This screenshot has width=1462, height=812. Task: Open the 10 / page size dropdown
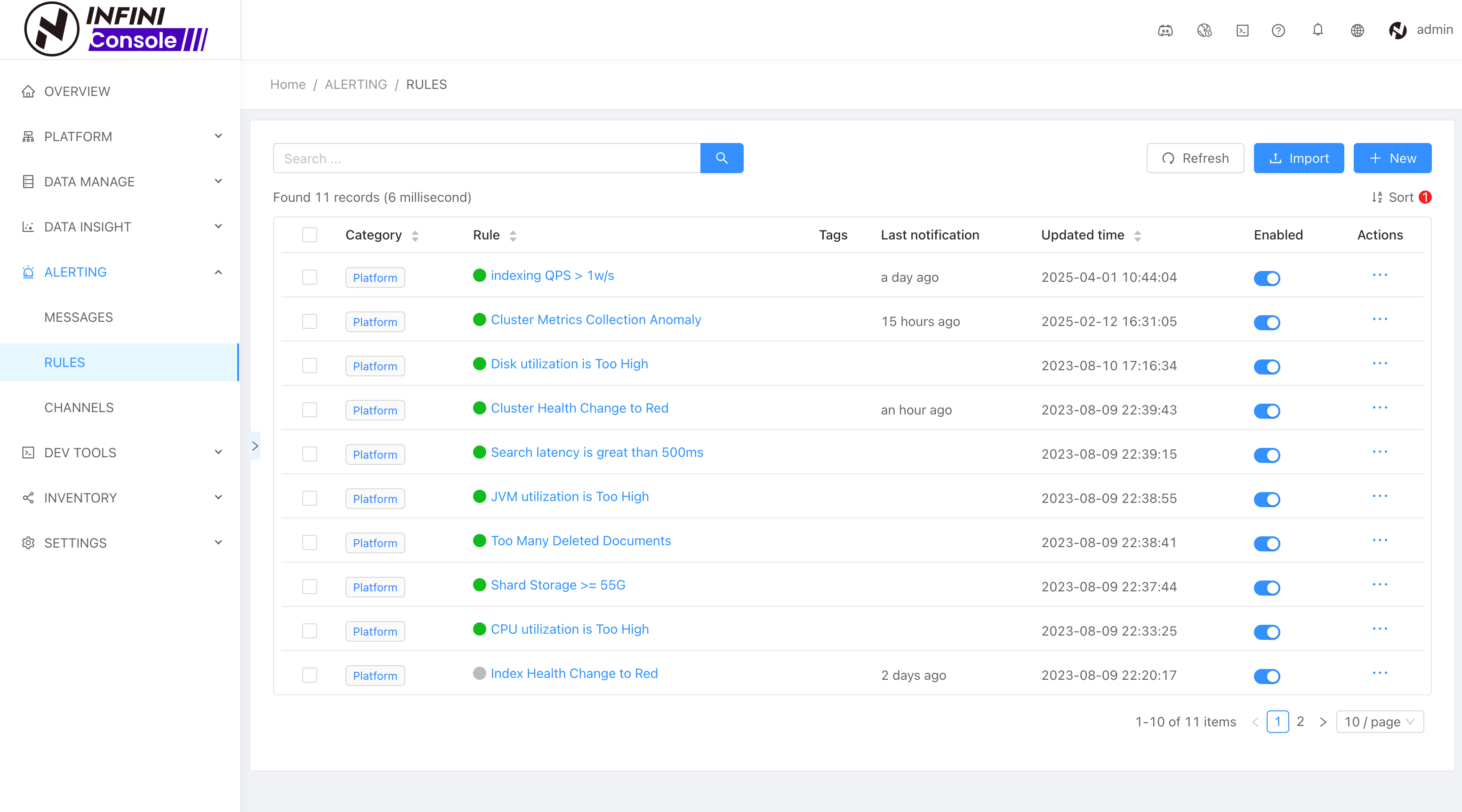(x=1379, y=722)
